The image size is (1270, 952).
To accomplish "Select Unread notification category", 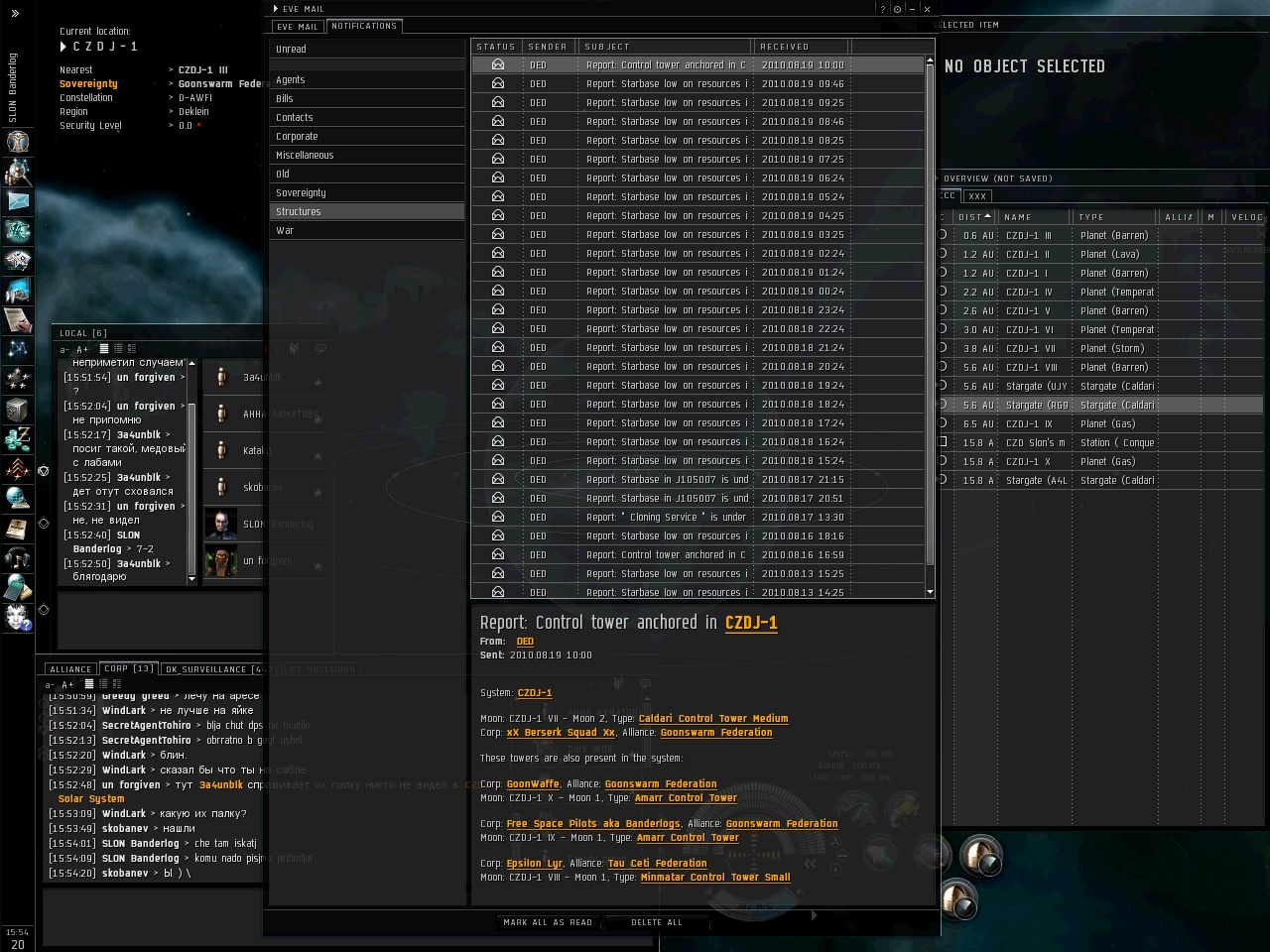I will pos(367,49).
